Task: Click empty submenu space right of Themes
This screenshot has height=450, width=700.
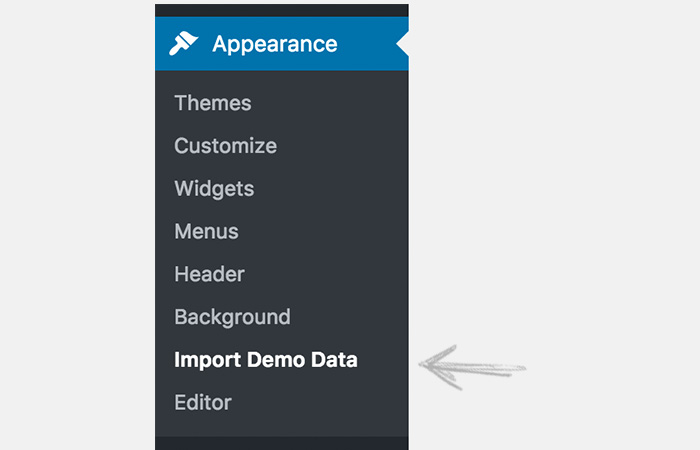Action: [329, 103]
